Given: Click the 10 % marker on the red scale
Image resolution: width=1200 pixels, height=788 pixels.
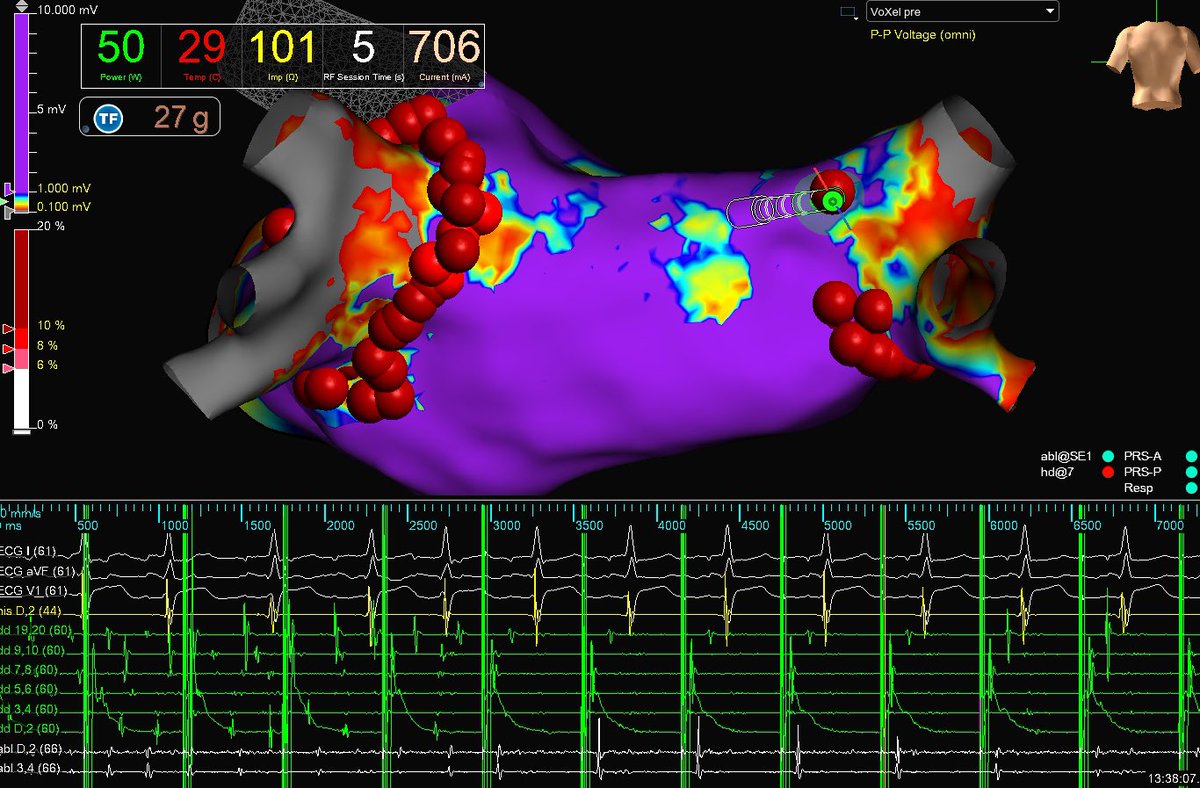Looking at the screenshot, I should pos(9,328).
